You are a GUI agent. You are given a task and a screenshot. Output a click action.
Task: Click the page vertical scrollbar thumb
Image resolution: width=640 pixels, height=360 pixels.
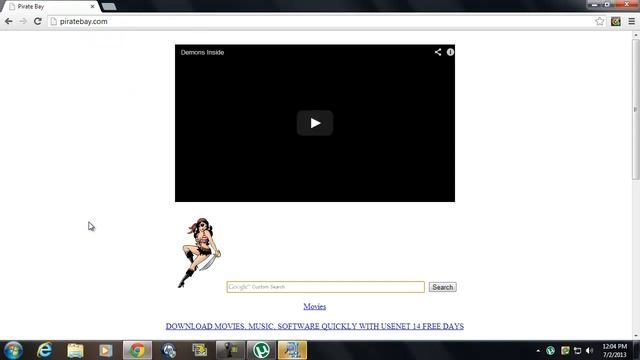click(636, 108)
